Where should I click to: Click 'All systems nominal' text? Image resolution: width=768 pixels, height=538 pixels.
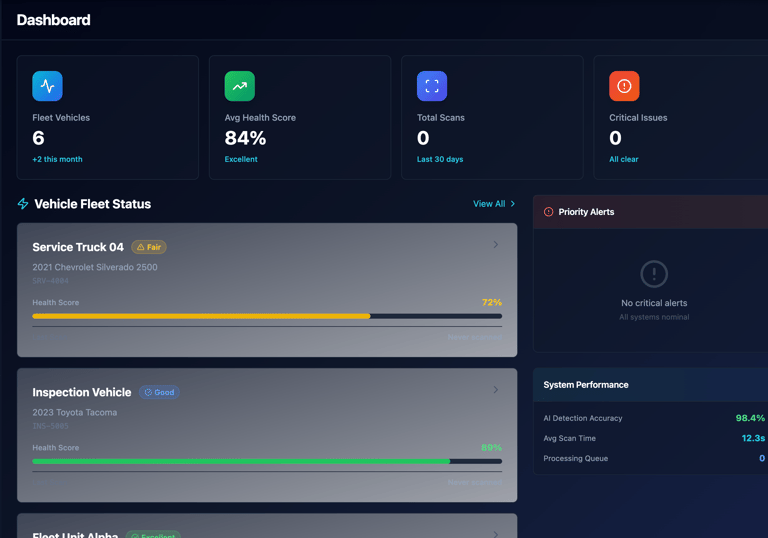[x=654, y=317]
